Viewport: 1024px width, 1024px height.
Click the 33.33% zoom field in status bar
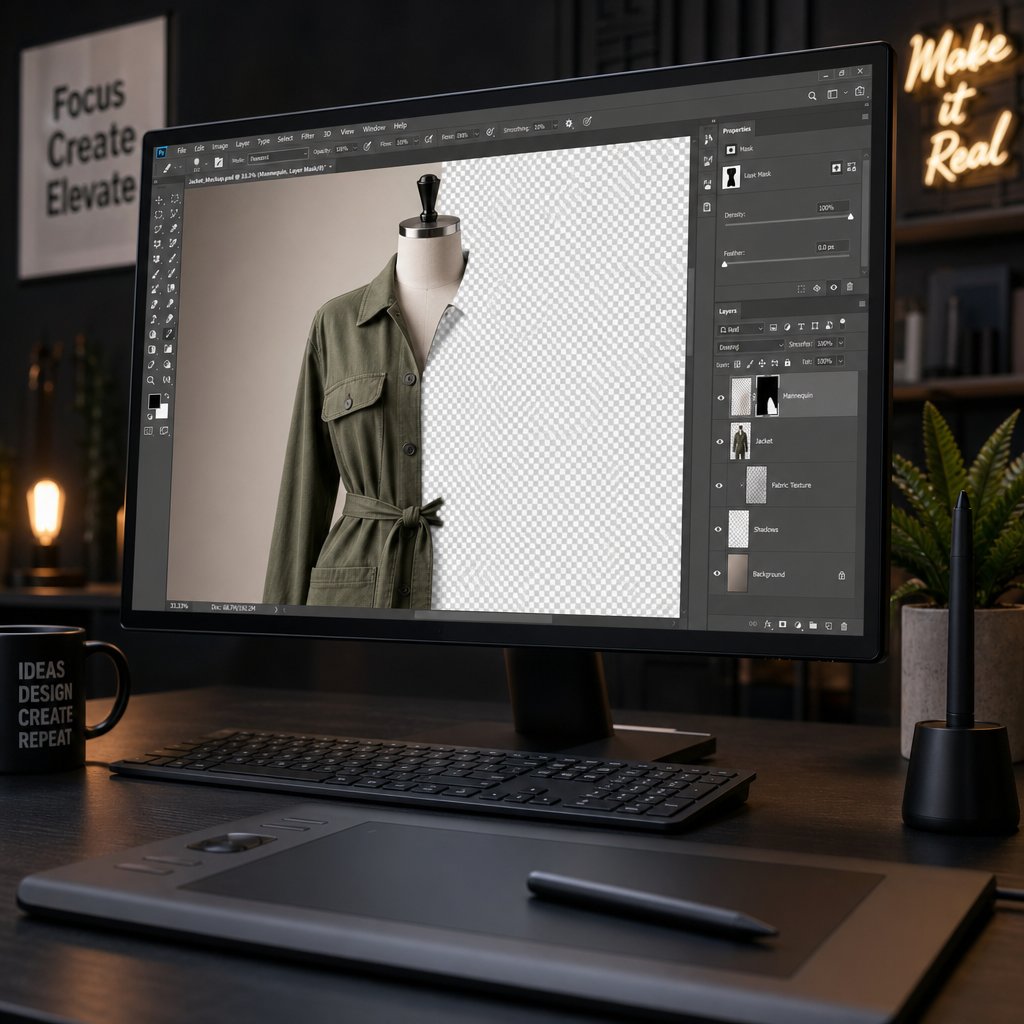point(179,606)
